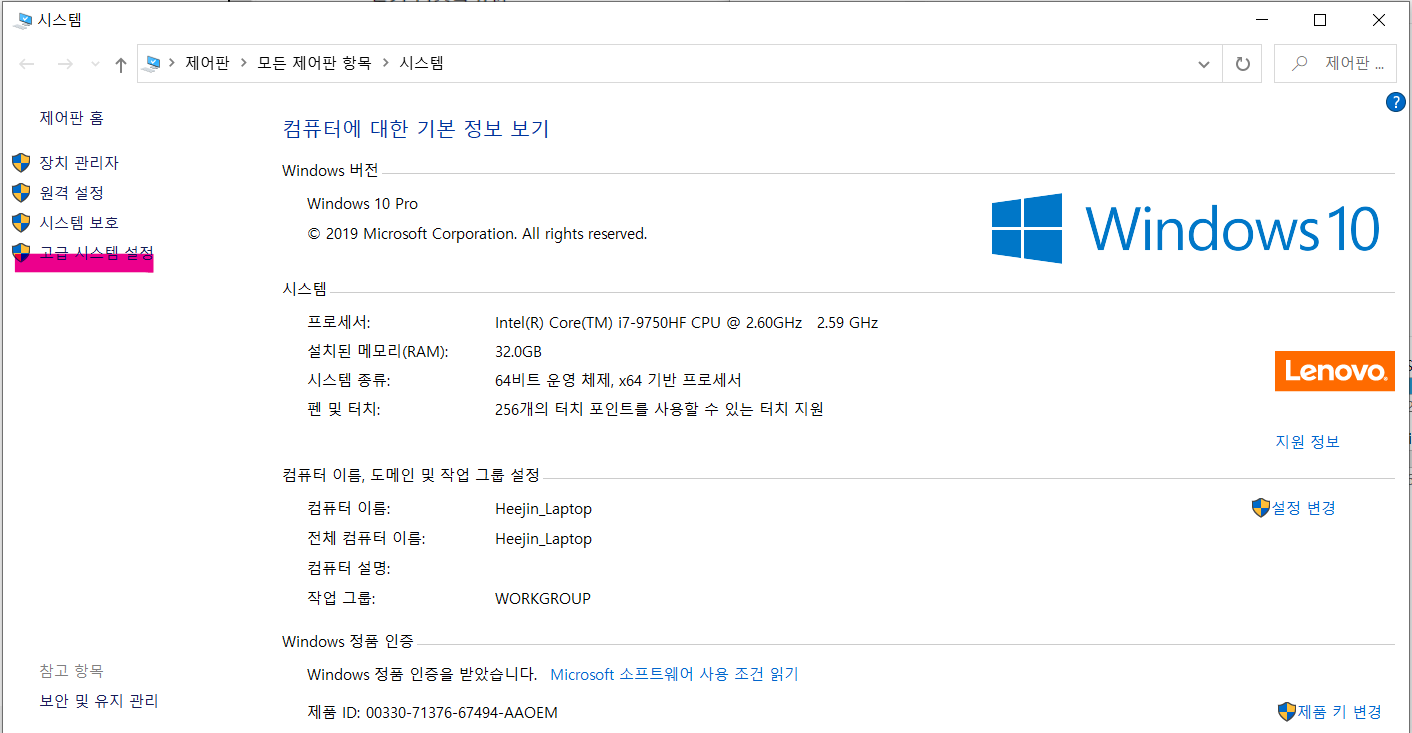
Task: Click Windows 정품 인증을 받았습니다 text
Action: coord(422,675)
